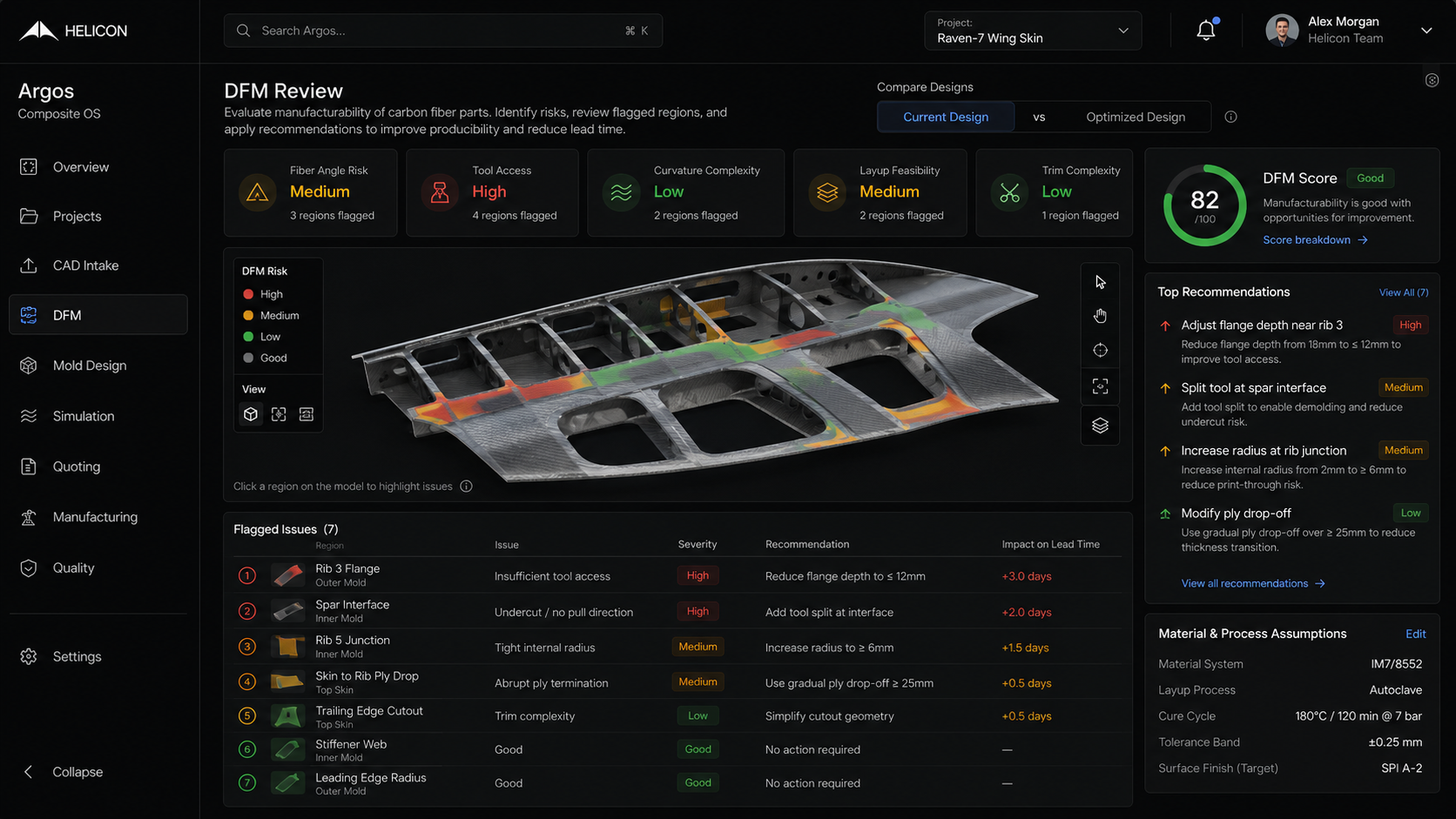Click the Medium risk orange legend swatch
This screenshot has height=819, width=1456.
coord(248,315)
